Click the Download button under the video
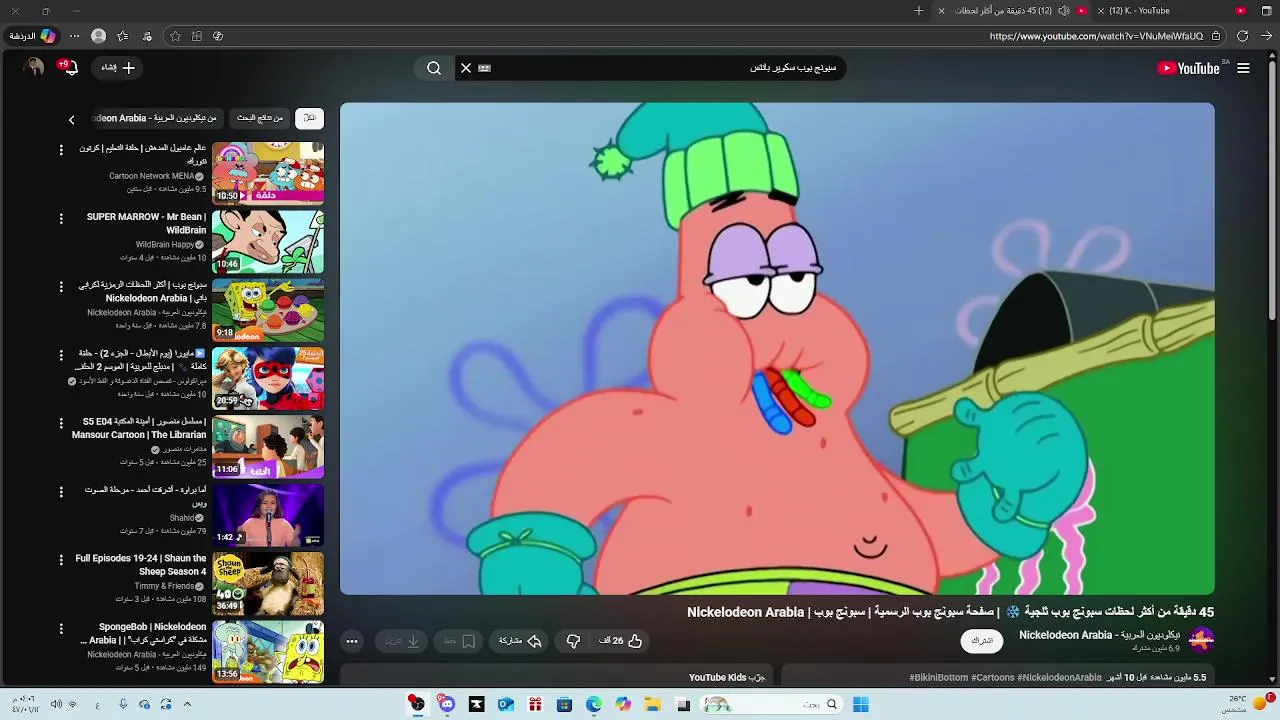This screenshot has height=720, width=1280. 403,641
